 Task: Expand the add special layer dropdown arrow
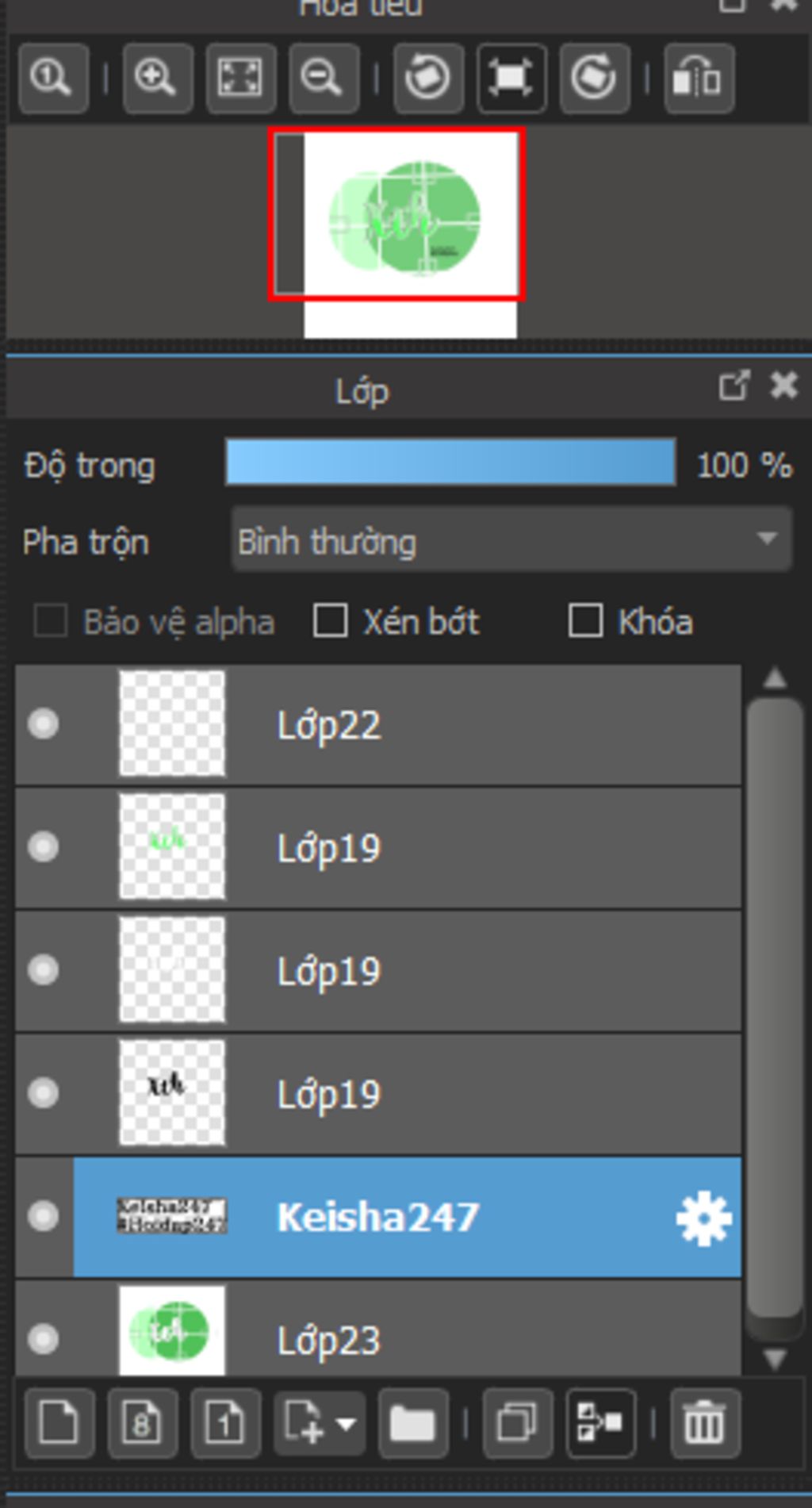pos(346,1423)
